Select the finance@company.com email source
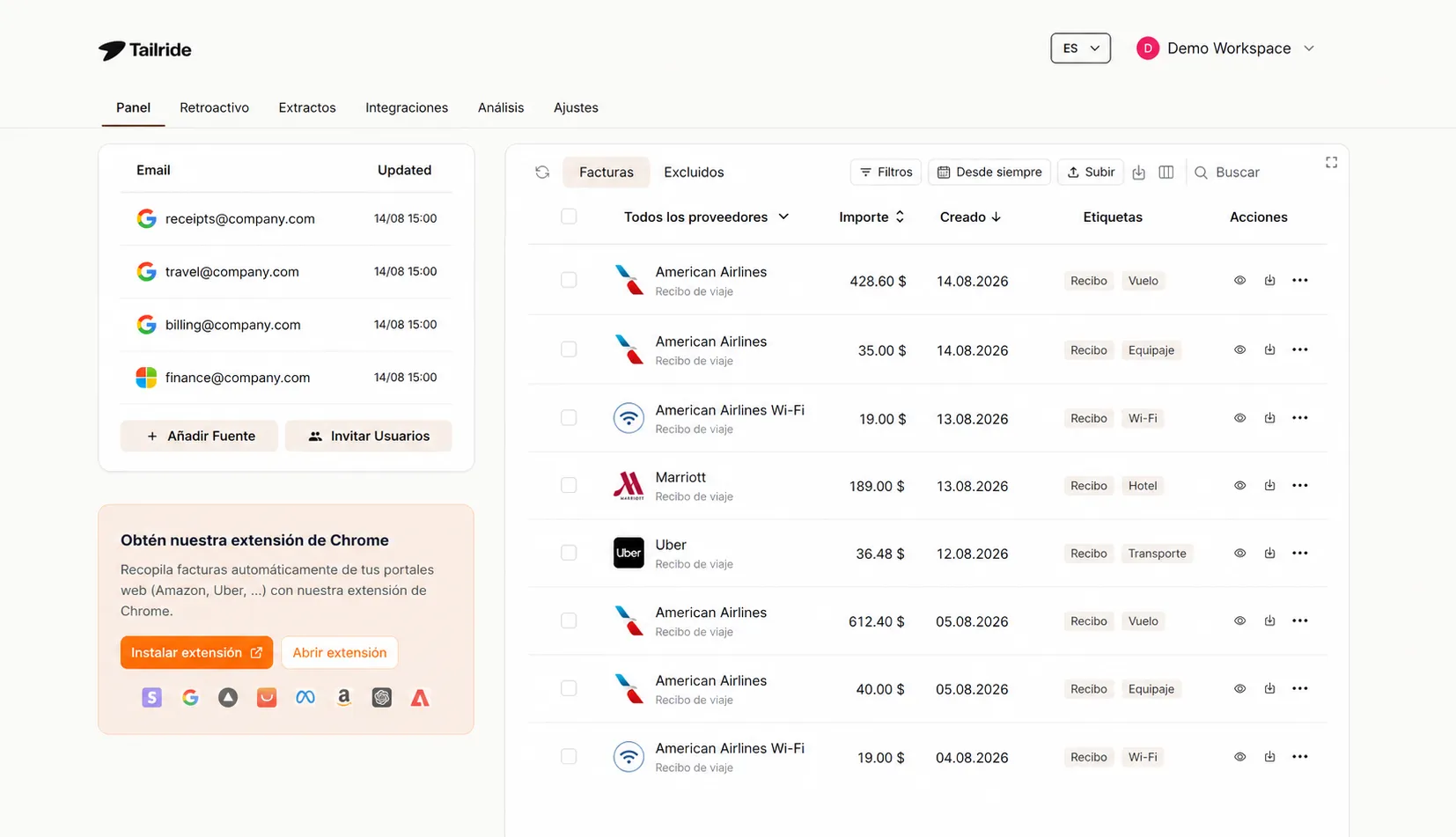Viewport: 1456px width, 837px height. coord(286,378)
